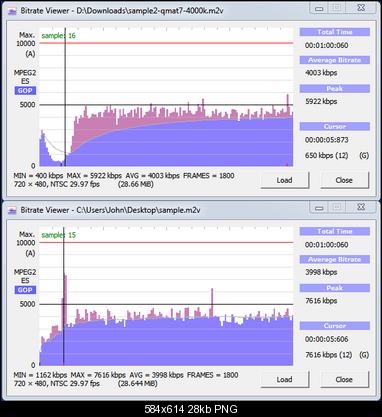
Task: Minimize the sample.m2v Bitrate Viewer window
Action: click(319, 208)
